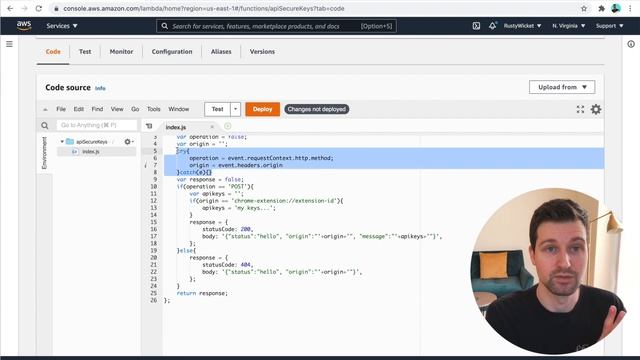Collapse the IDE menu bar arrow
The height and width of the screenshot is (360, 640).
tap(45, 109)
